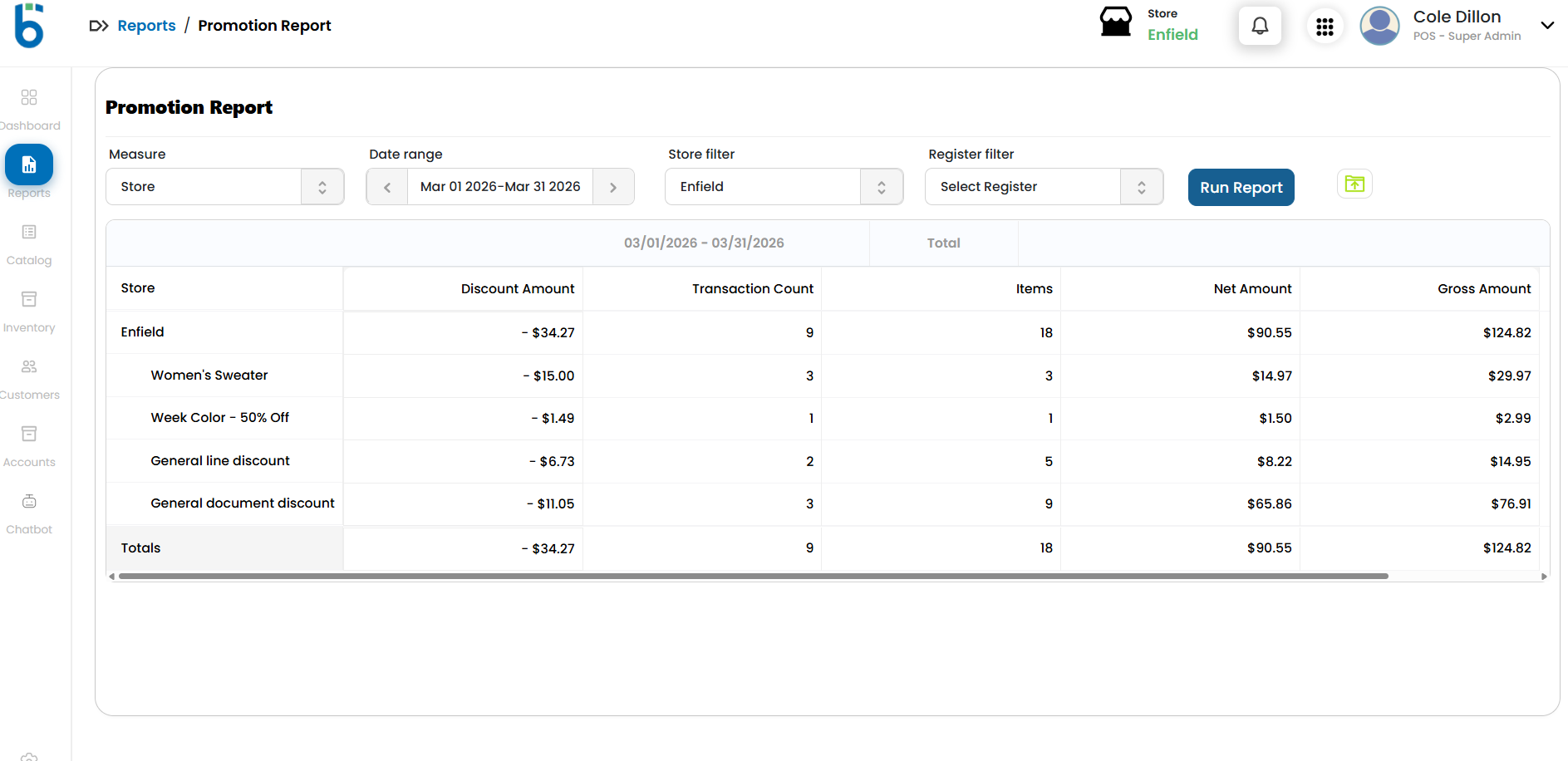Go to previous date range arrow

click(x=387, y=187)
